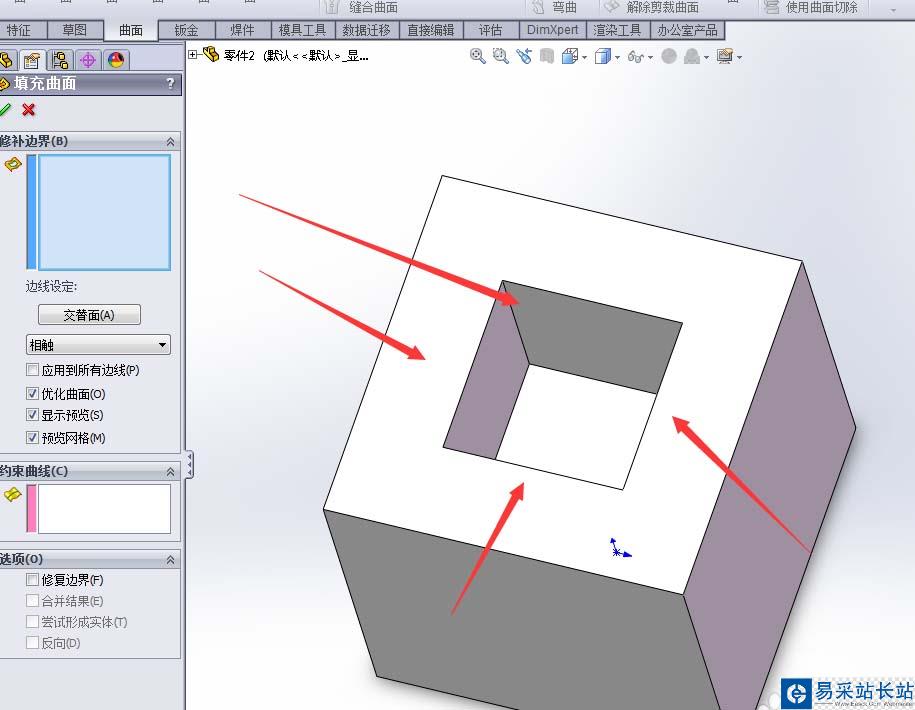This screenshot has height=710, width=915.
Task: Collapse the 选项 section
Action: pyautogui.click(x=170, y=559)
